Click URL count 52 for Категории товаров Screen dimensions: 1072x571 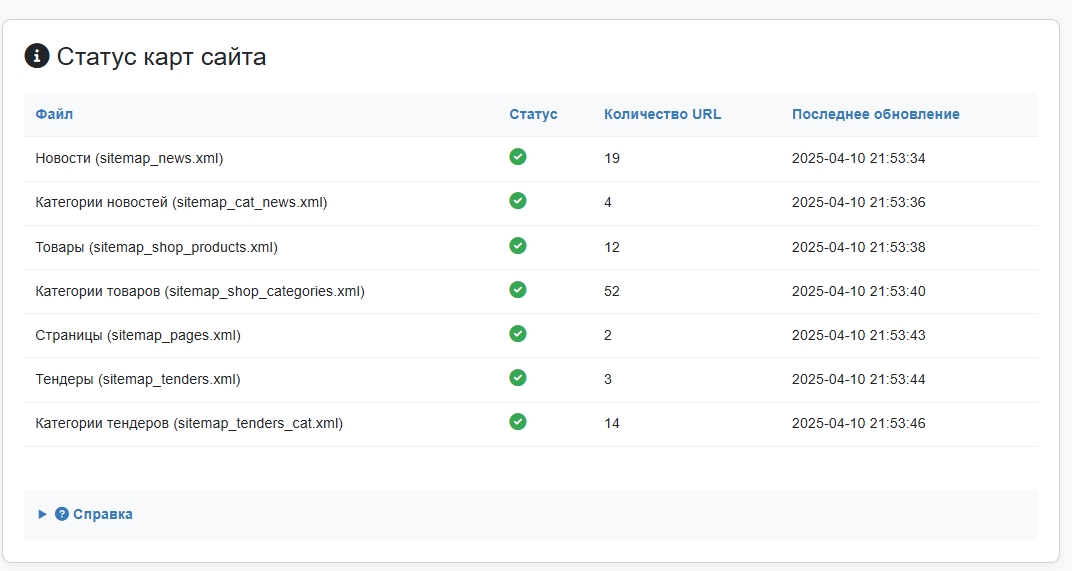tap(612, 291)
